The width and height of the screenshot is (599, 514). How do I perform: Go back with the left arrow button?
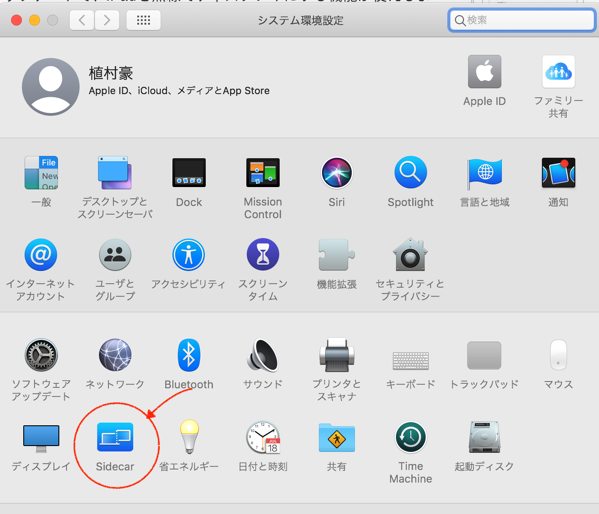pos(82,20)
